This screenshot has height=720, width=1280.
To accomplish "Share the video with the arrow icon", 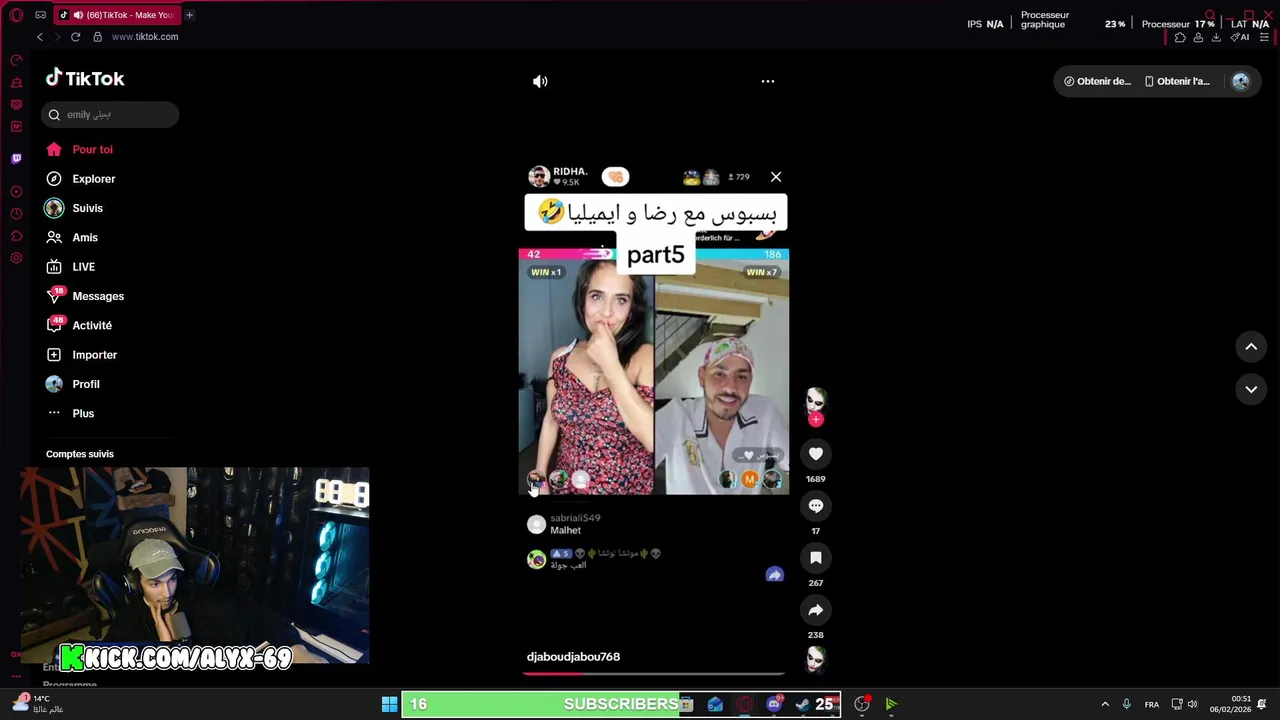I will coord(816,610).
